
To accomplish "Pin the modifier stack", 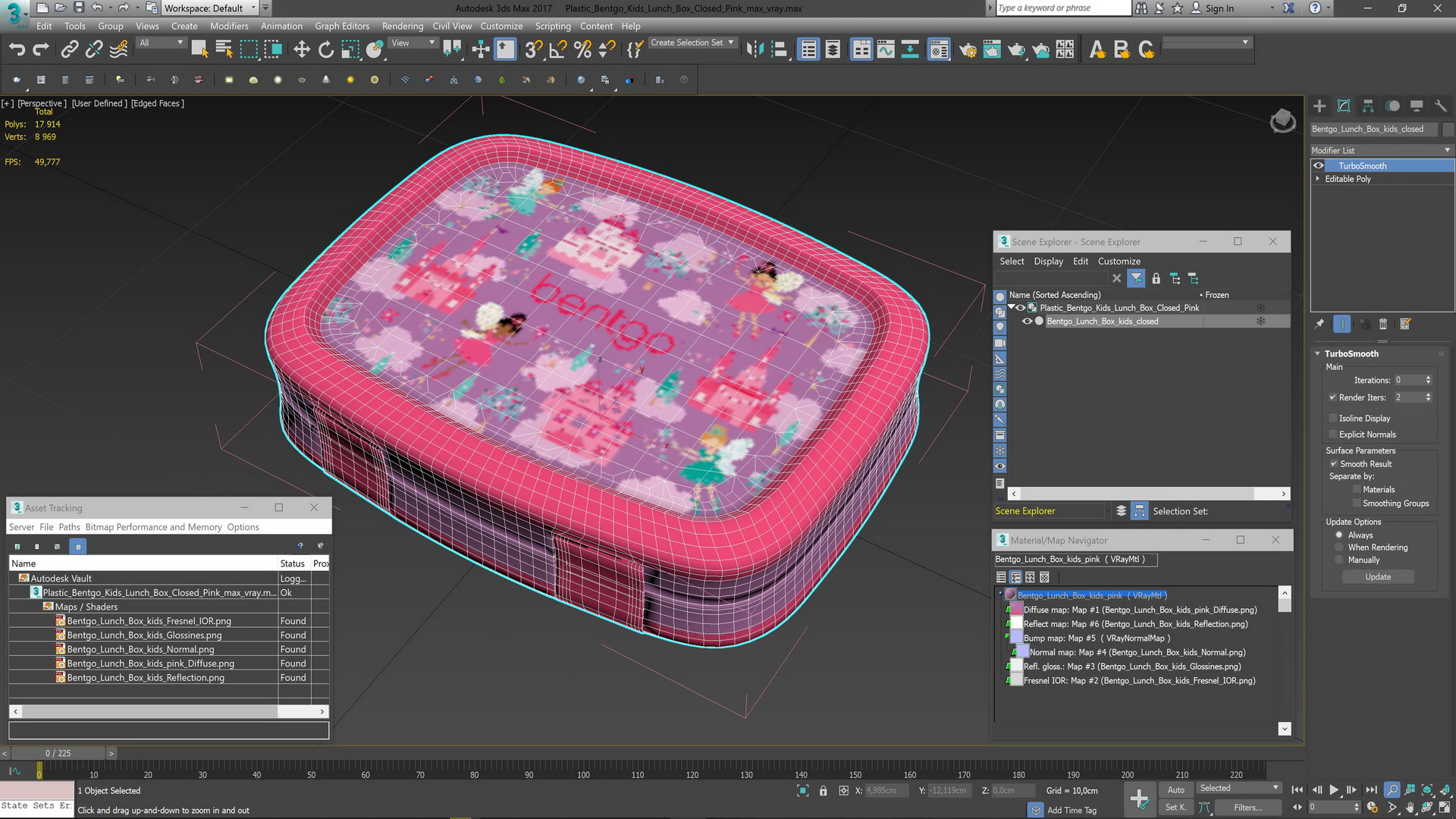I will point(1319,324).
